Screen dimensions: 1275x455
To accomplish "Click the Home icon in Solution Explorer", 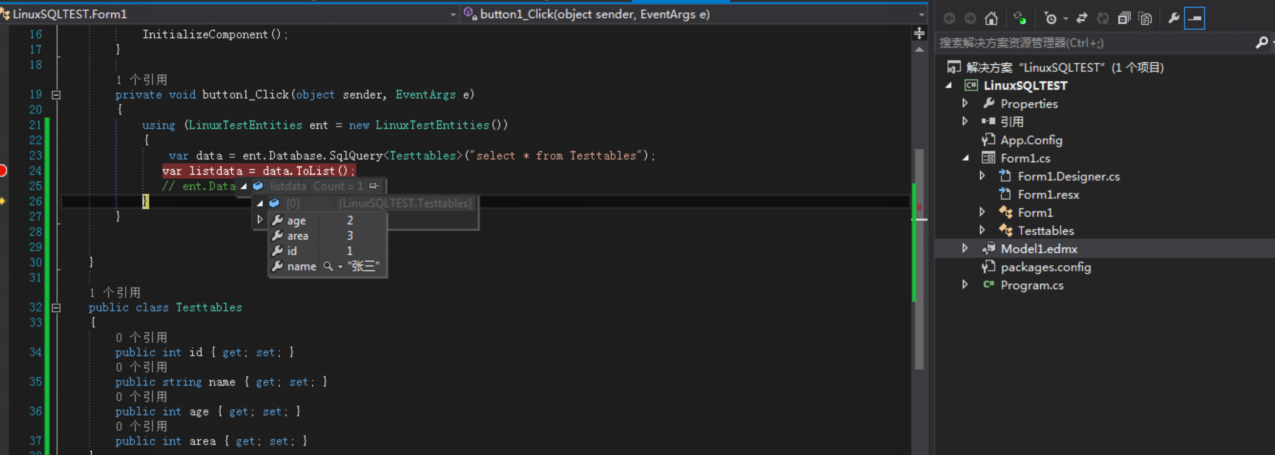I will pyautogui.click(x=991, y=18).
